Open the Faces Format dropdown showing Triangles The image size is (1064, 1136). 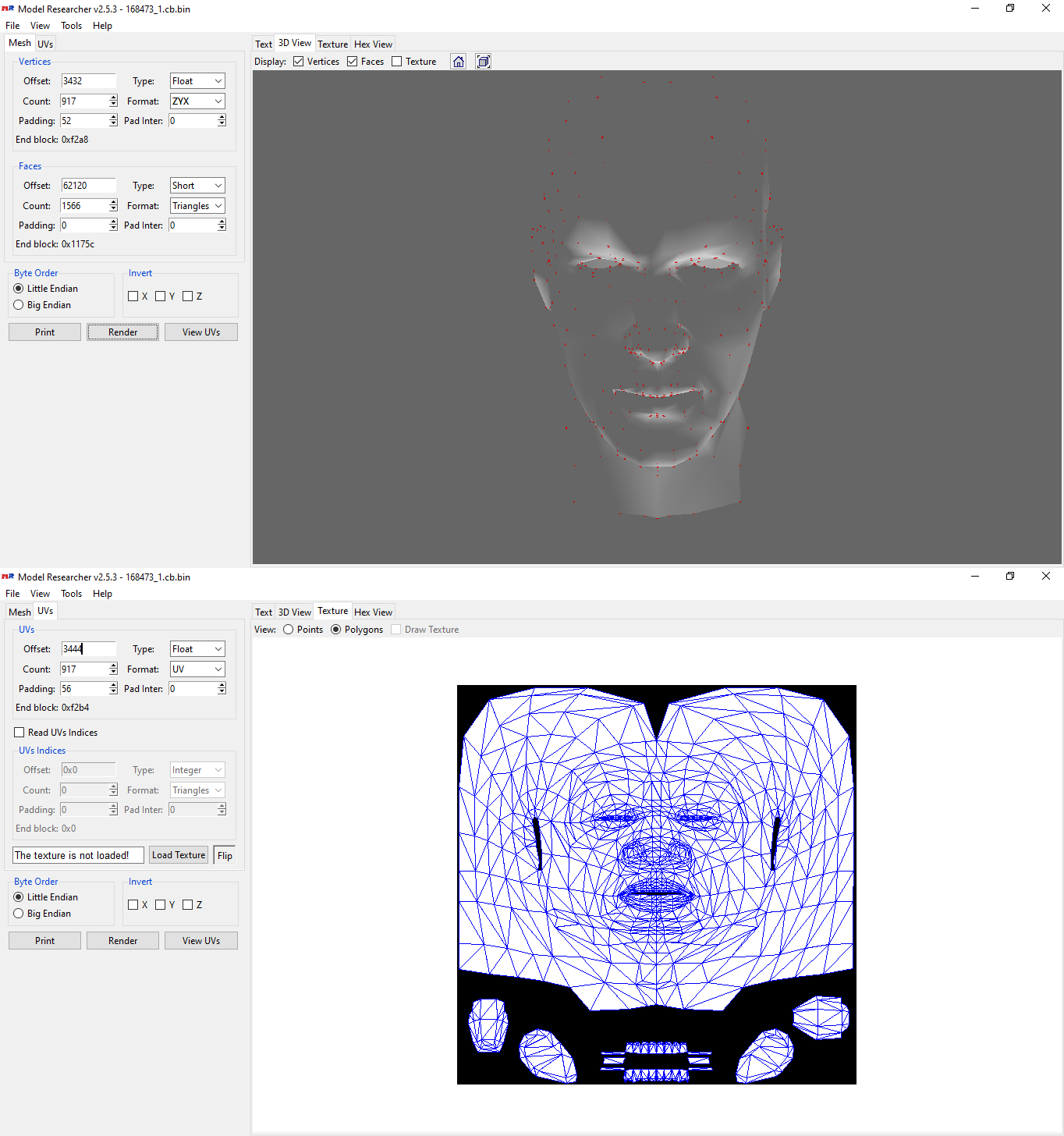click(197, 206)
